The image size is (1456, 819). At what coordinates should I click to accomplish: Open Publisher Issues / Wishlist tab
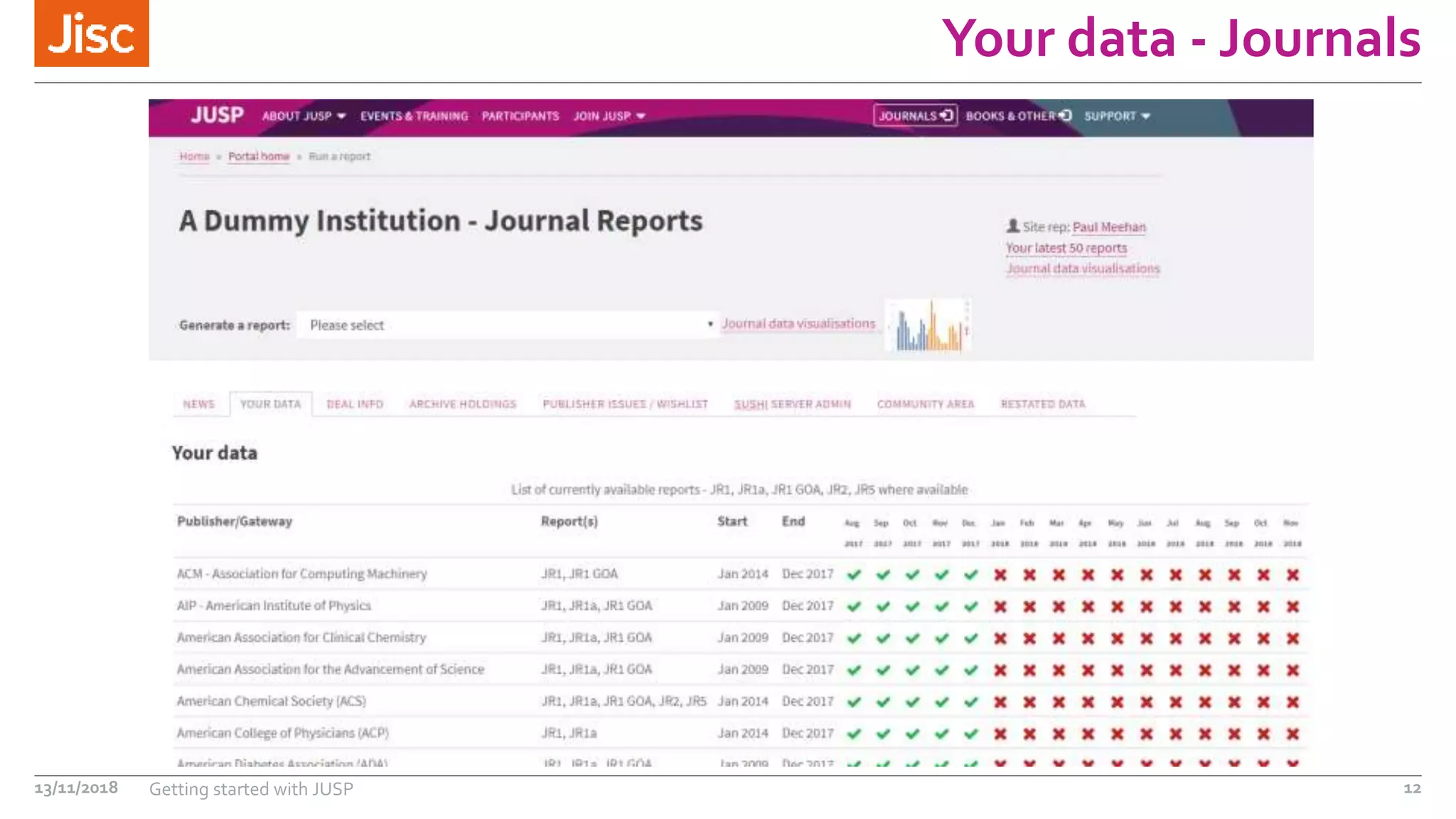tap(626, 404)
